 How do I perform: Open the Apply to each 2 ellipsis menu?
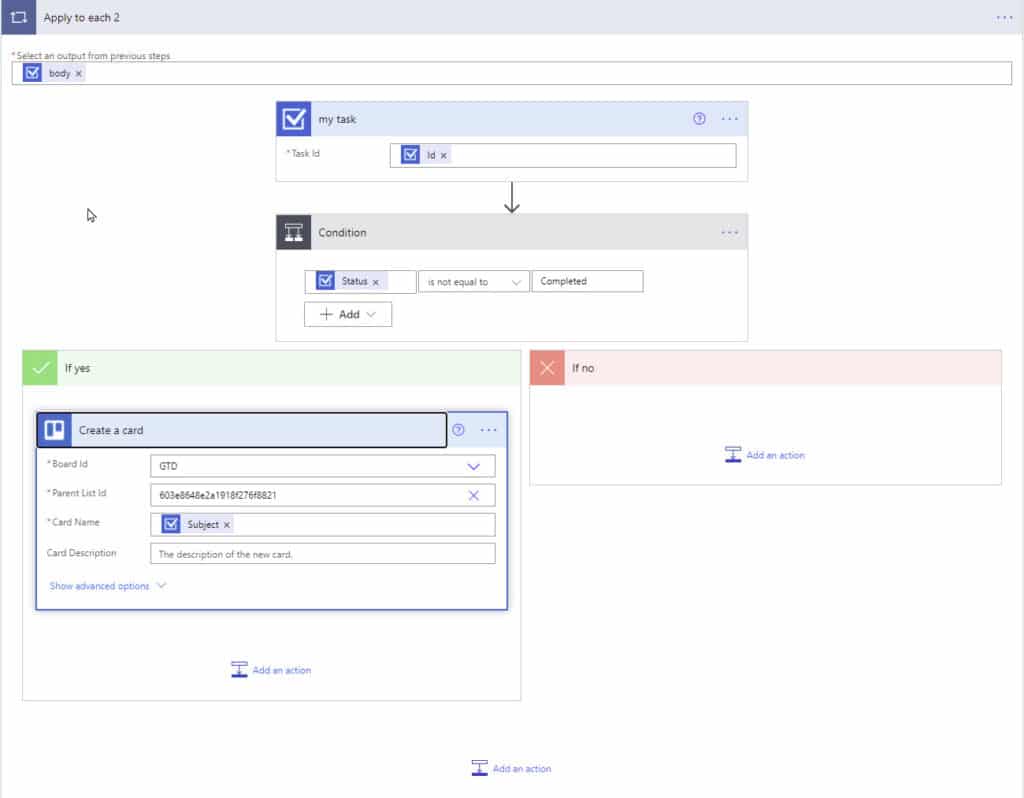pyautogui.click(x=1004, y=18)
